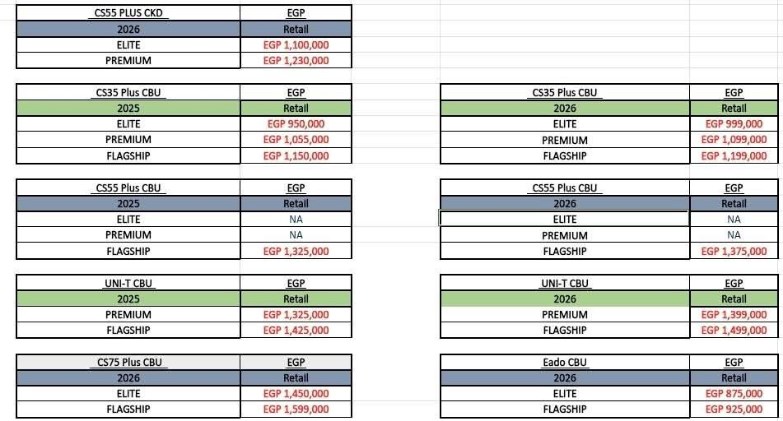783x421 pixels.
Task: Select the EGP 999,000 price cell
Action: pyautogui.click(x=733, y=123)
